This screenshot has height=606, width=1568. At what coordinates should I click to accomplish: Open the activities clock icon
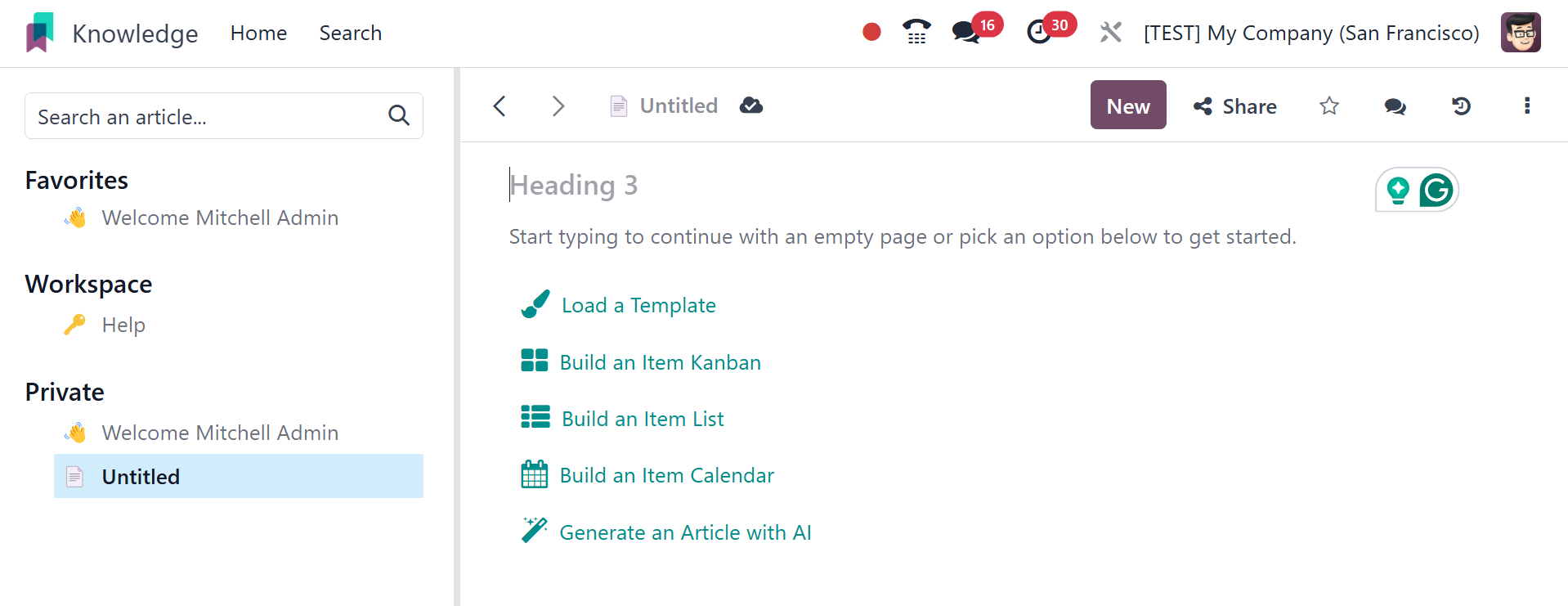point(1039,33)
